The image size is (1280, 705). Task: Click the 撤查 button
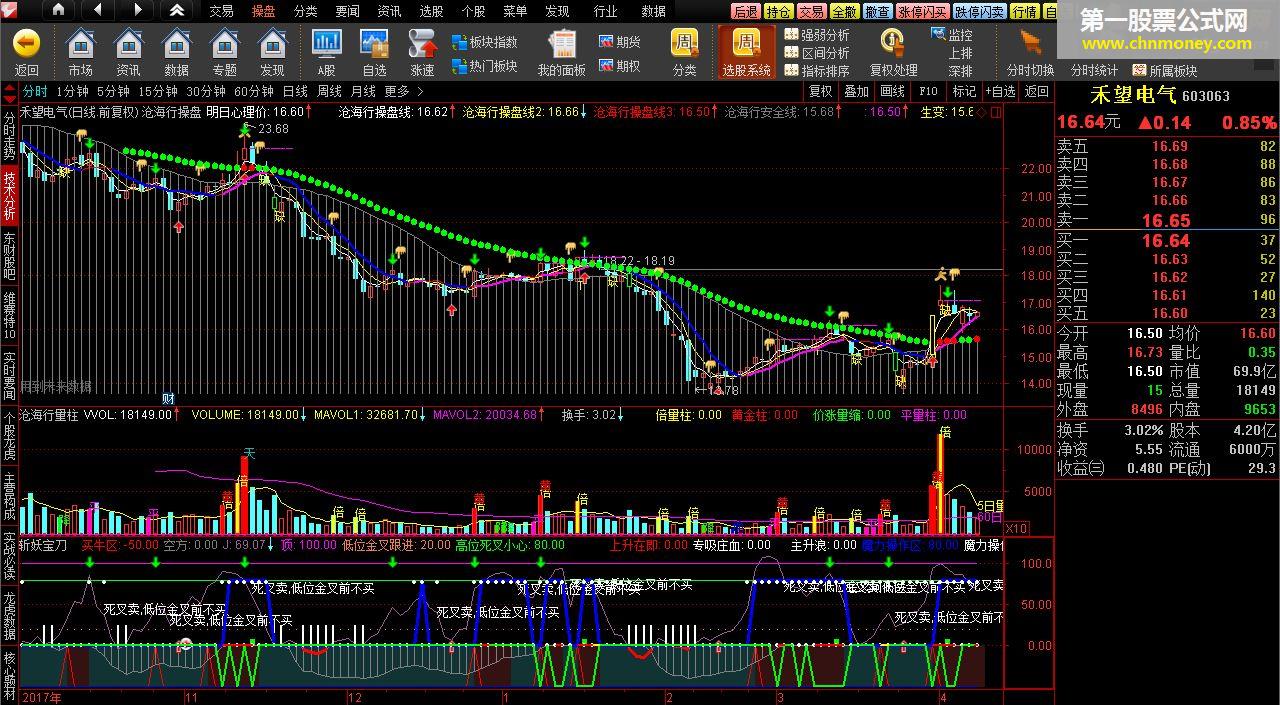click(877, 12)
